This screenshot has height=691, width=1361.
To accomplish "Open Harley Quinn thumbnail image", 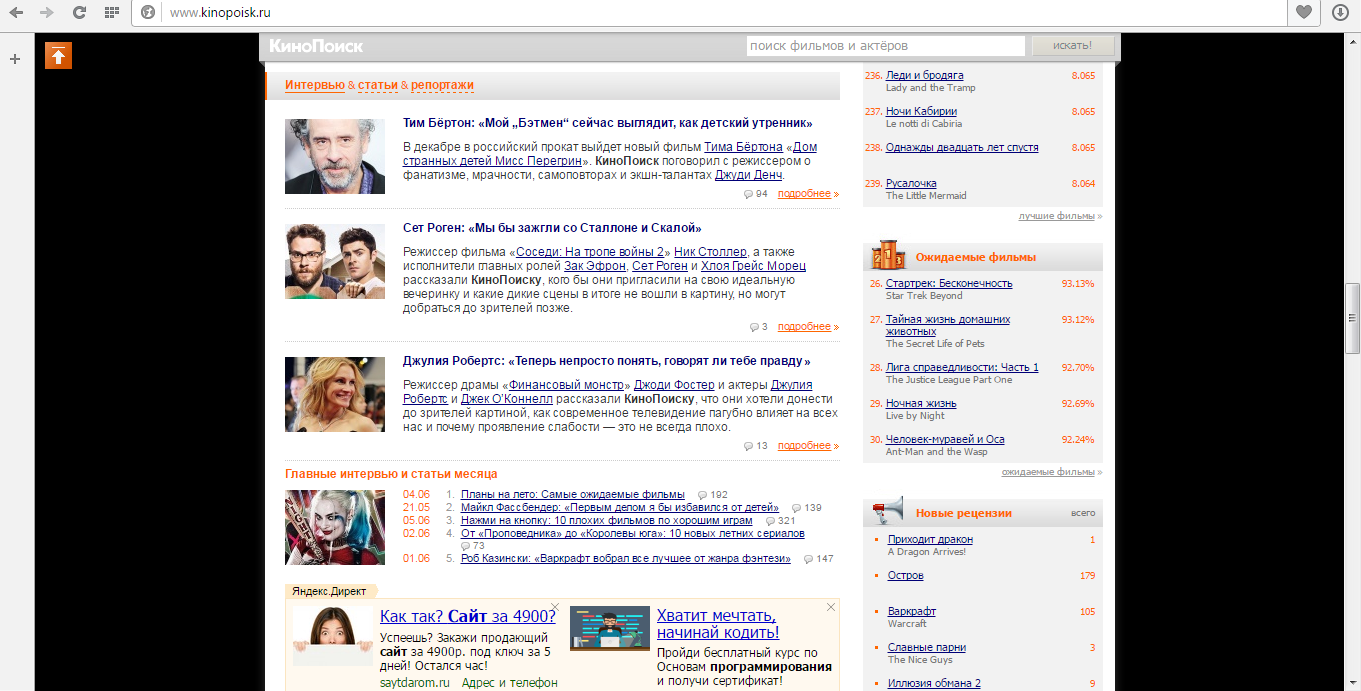I will 335,527.
